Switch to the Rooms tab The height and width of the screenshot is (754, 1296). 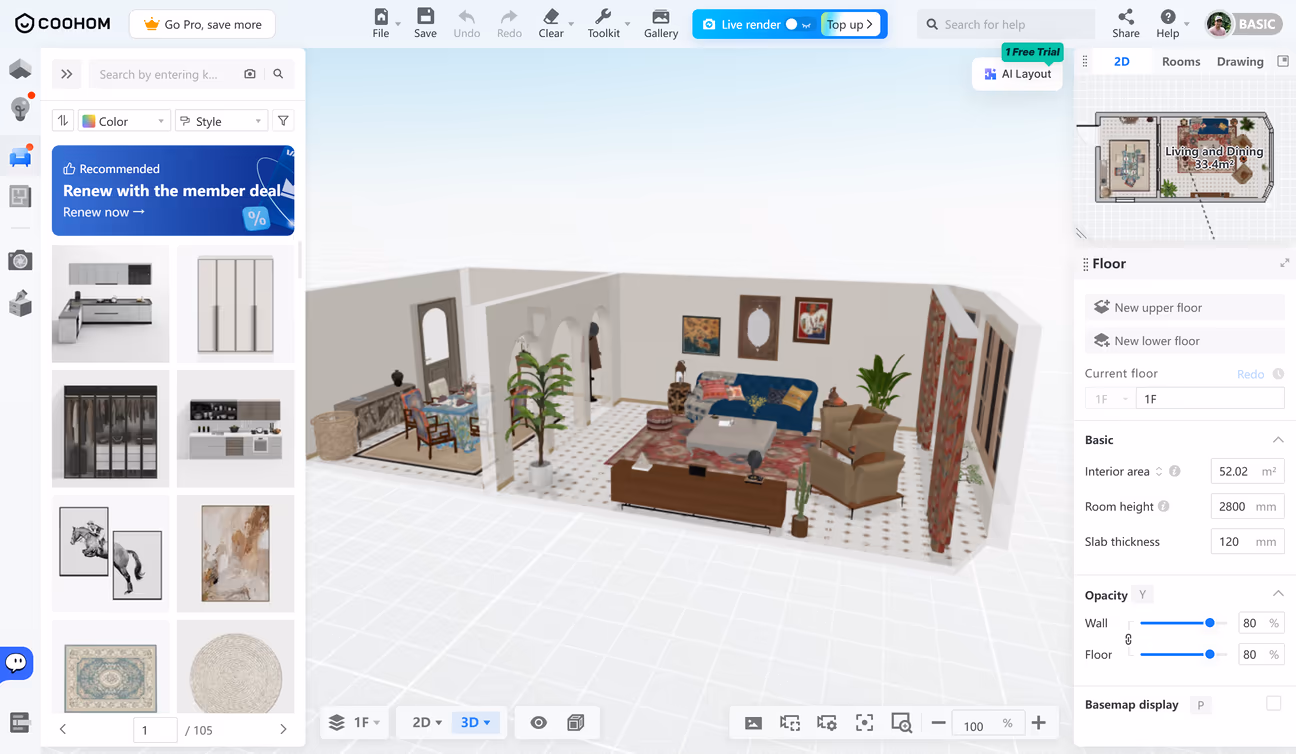[x=1181, y=61]
